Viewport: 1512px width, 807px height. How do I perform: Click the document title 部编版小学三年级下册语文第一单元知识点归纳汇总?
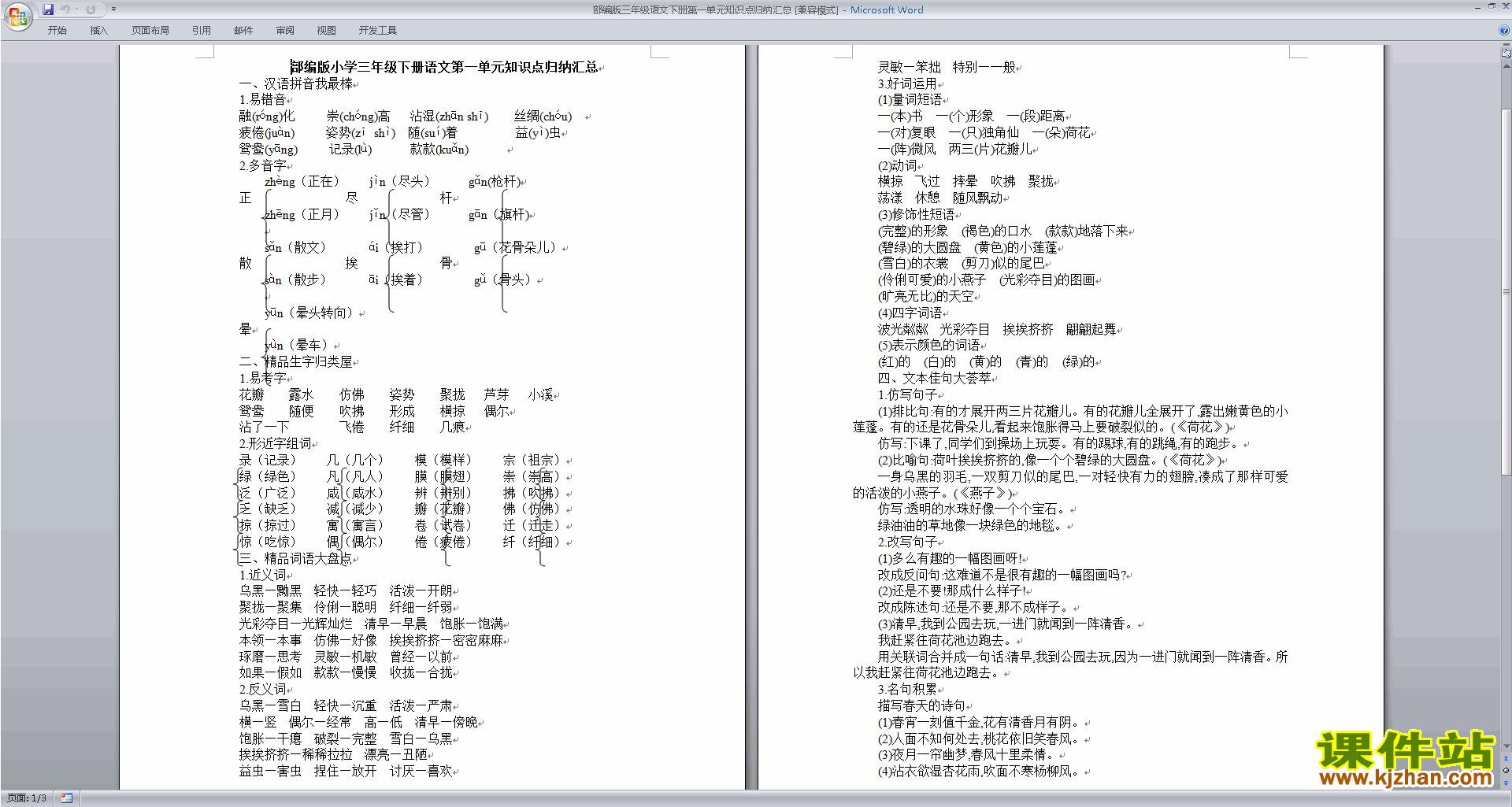tap(443, 67)
